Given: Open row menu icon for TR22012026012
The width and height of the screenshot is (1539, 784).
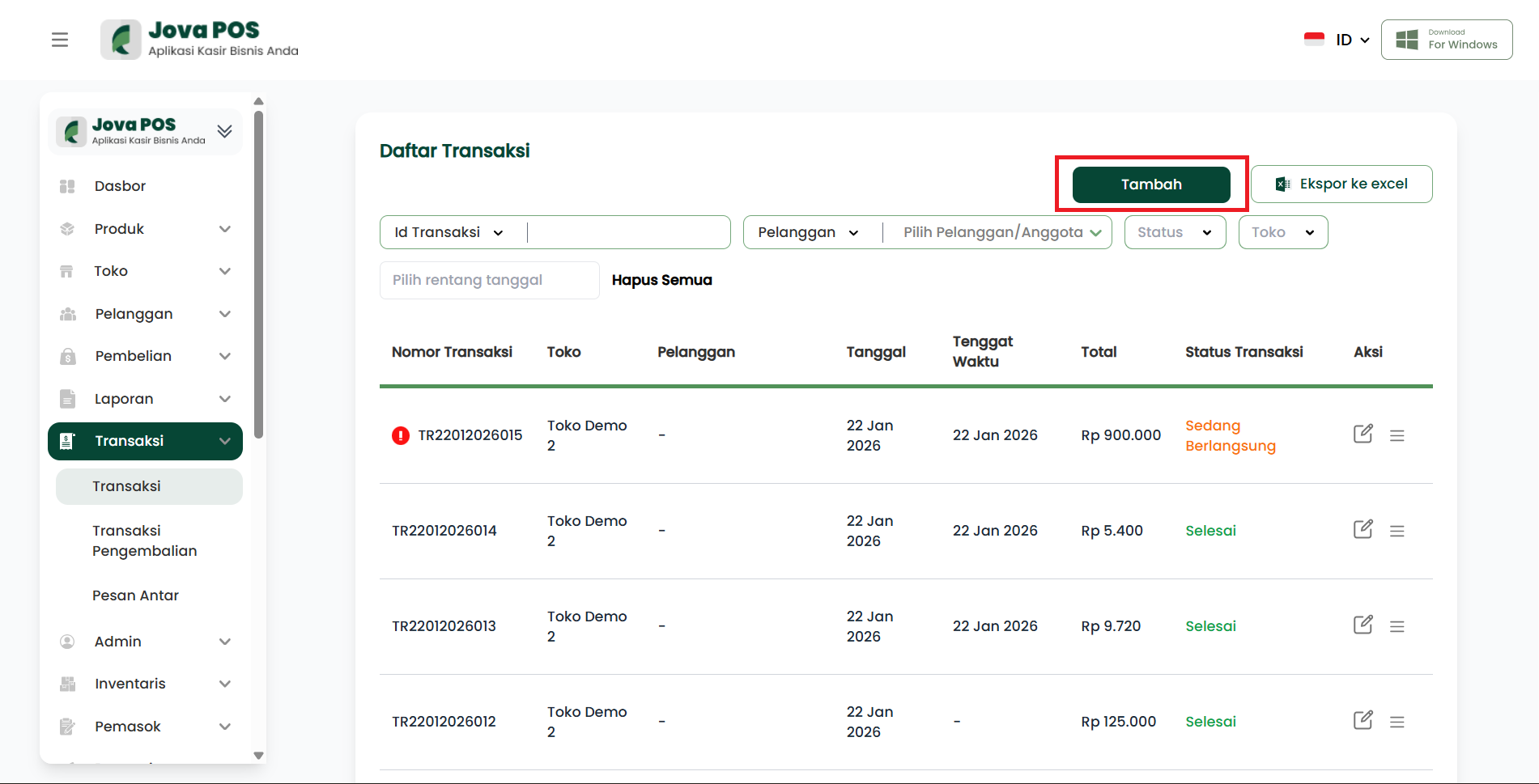Looking at the screenshot, I should tap(1397, 723).
